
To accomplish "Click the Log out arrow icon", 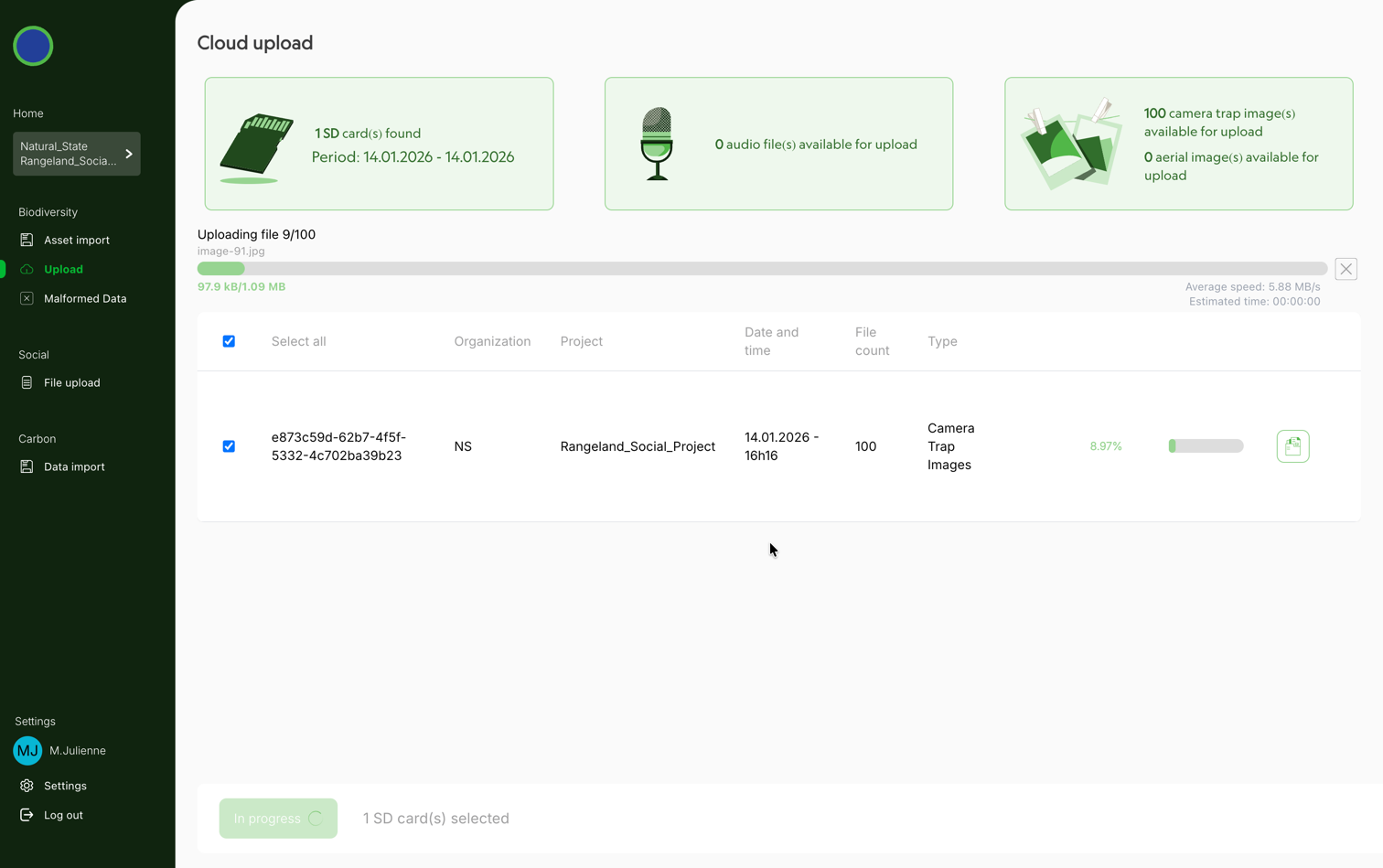I will [27, 815].
